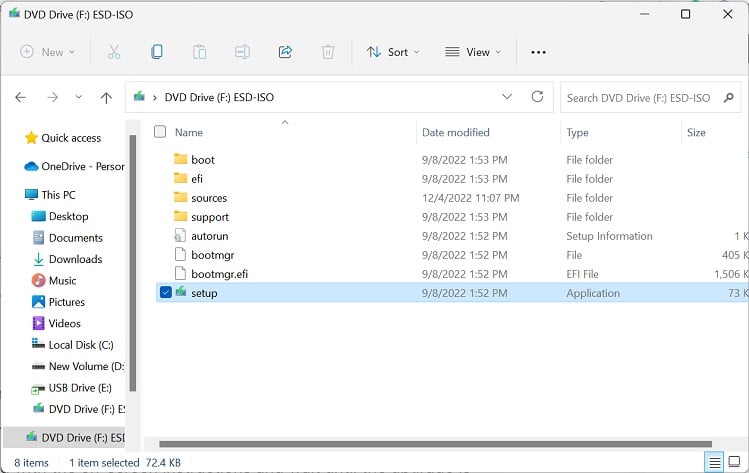The image size is (749, 473).
Task: Go forward with the right arrow
Action: [x=52, y=97]
